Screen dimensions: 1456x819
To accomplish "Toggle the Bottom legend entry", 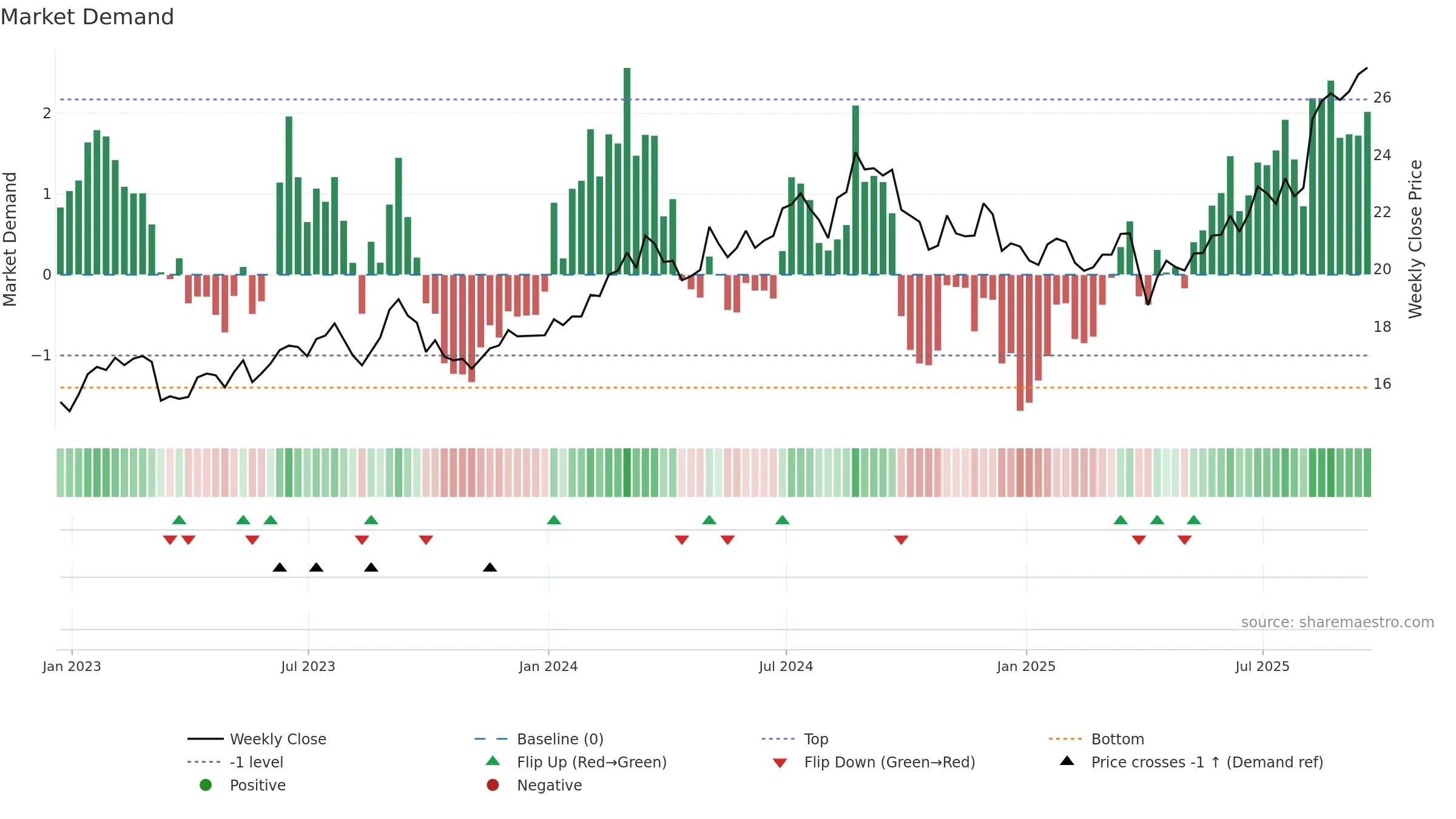I will click(1096, 739).
